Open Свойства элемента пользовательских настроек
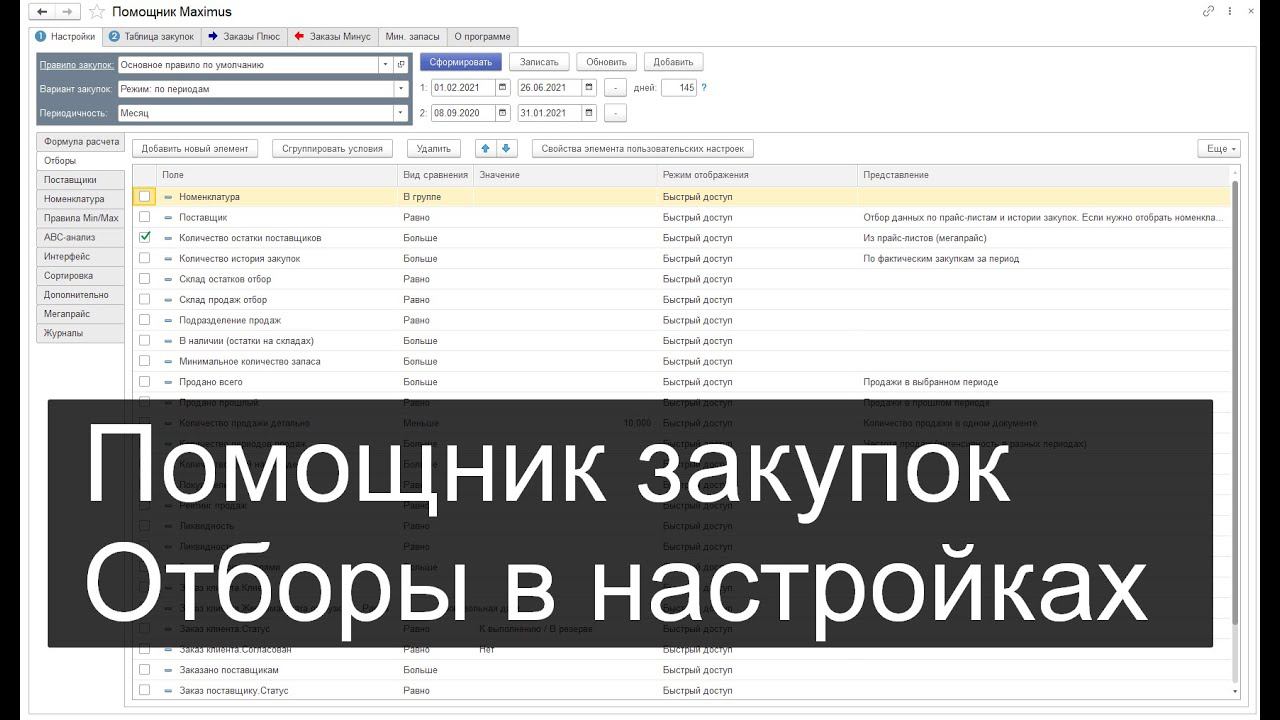Viewport: 1280px width, 720px height. [x=643, y=148]
